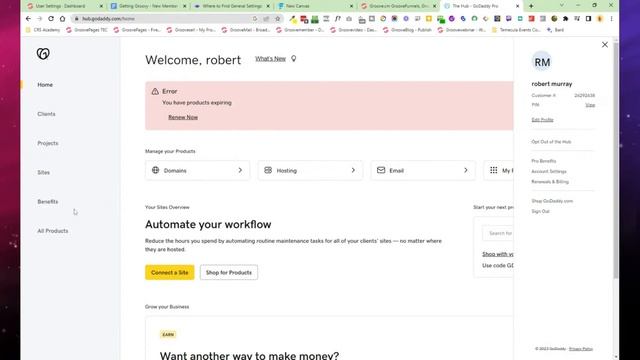Open Sites in the left sidebar
Screen dimensions: 640x360
click(43, 173)
